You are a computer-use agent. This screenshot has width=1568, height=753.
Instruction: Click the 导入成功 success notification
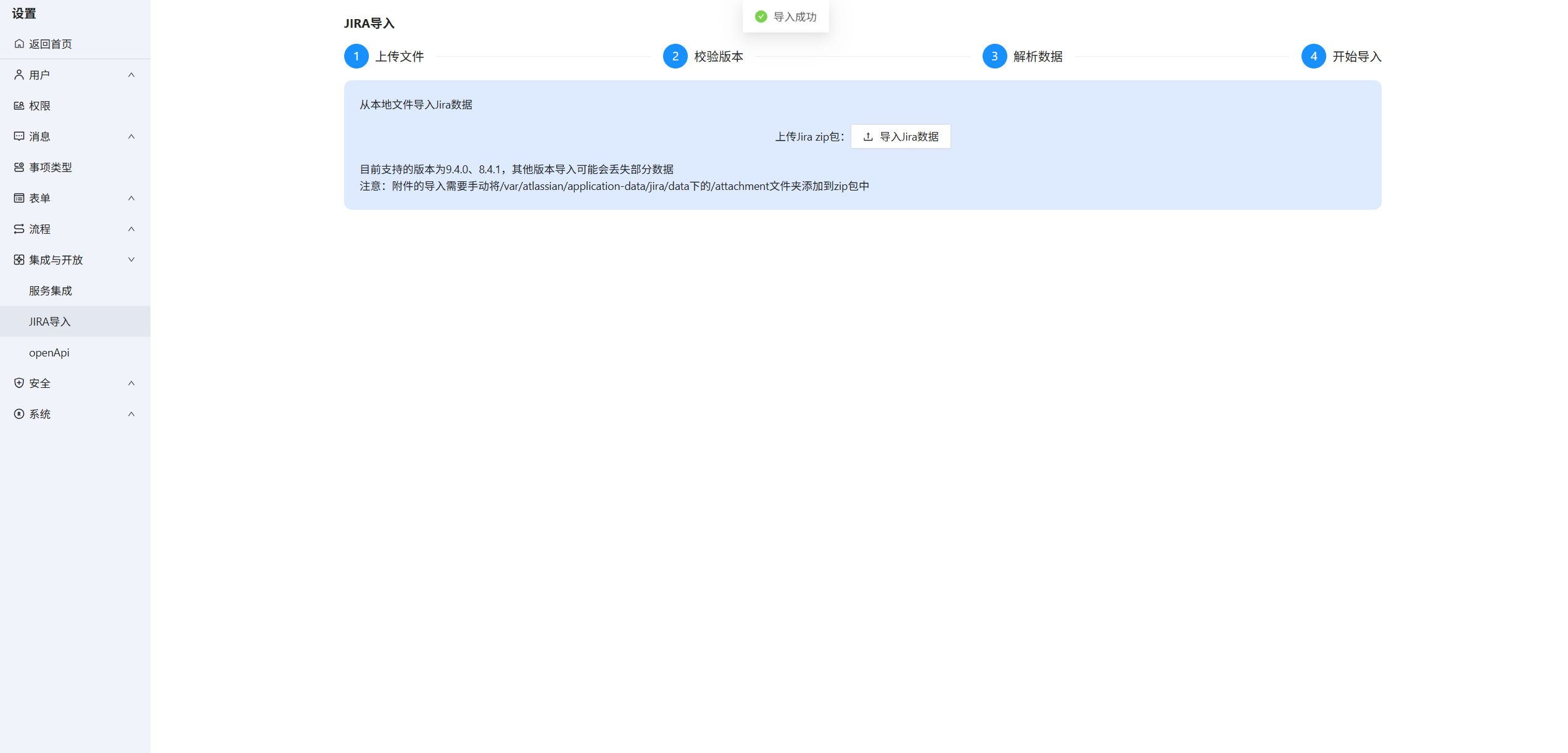(786, 17)
